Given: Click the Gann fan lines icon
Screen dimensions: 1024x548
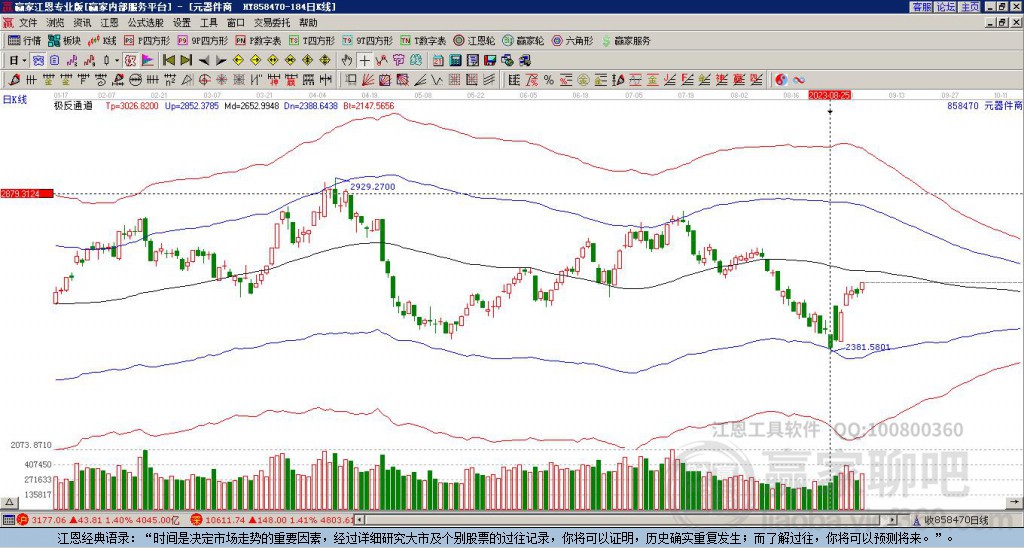Looking at the screenshot, I should 368,80.
